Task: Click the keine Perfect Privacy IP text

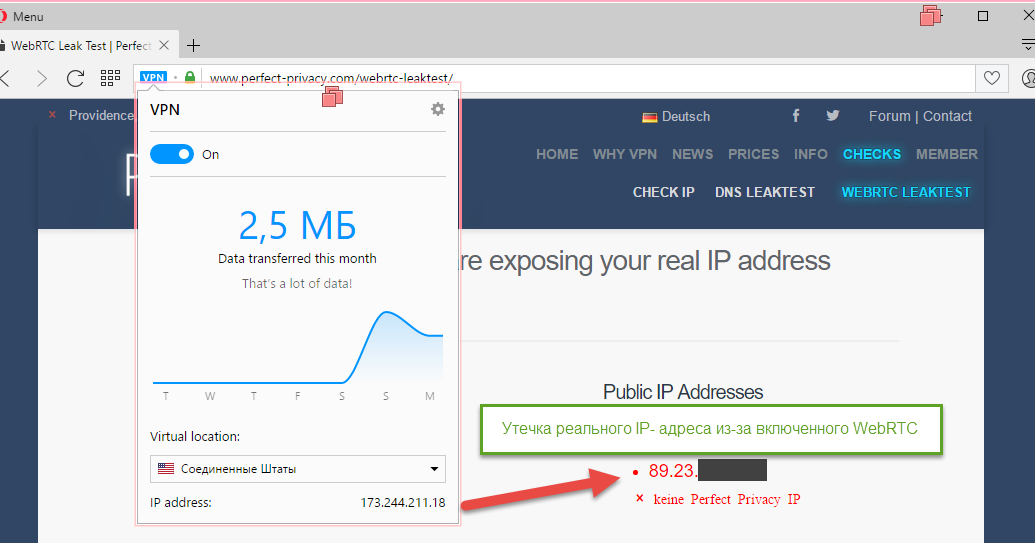Action: pyautogui.click(x=727, y=499)
